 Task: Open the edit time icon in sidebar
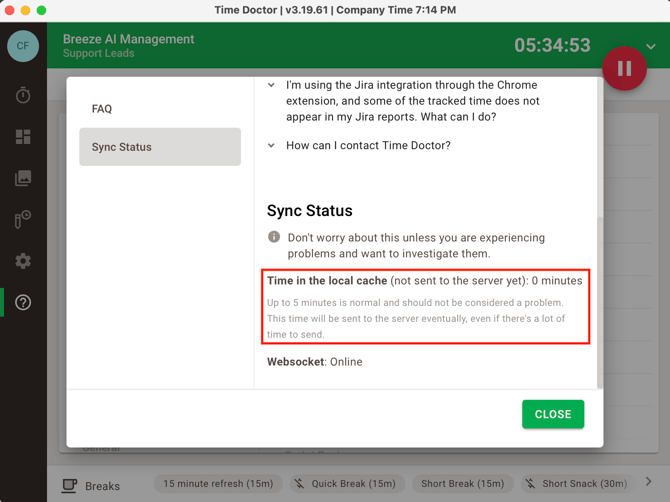click(x=23, y=219)
